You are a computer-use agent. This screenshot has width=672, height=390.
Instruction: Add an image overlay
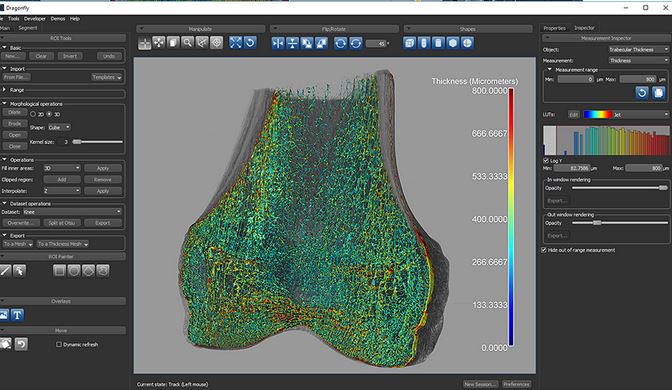(4, 315)
